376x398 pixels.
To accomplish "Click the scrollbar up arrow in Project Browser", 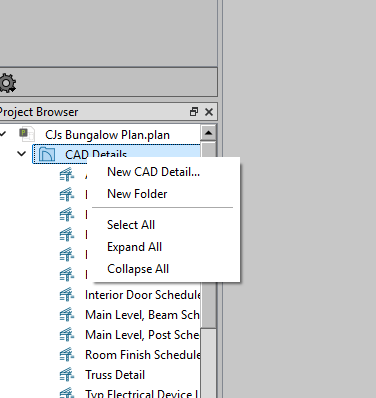I will [x=209, y=133].
